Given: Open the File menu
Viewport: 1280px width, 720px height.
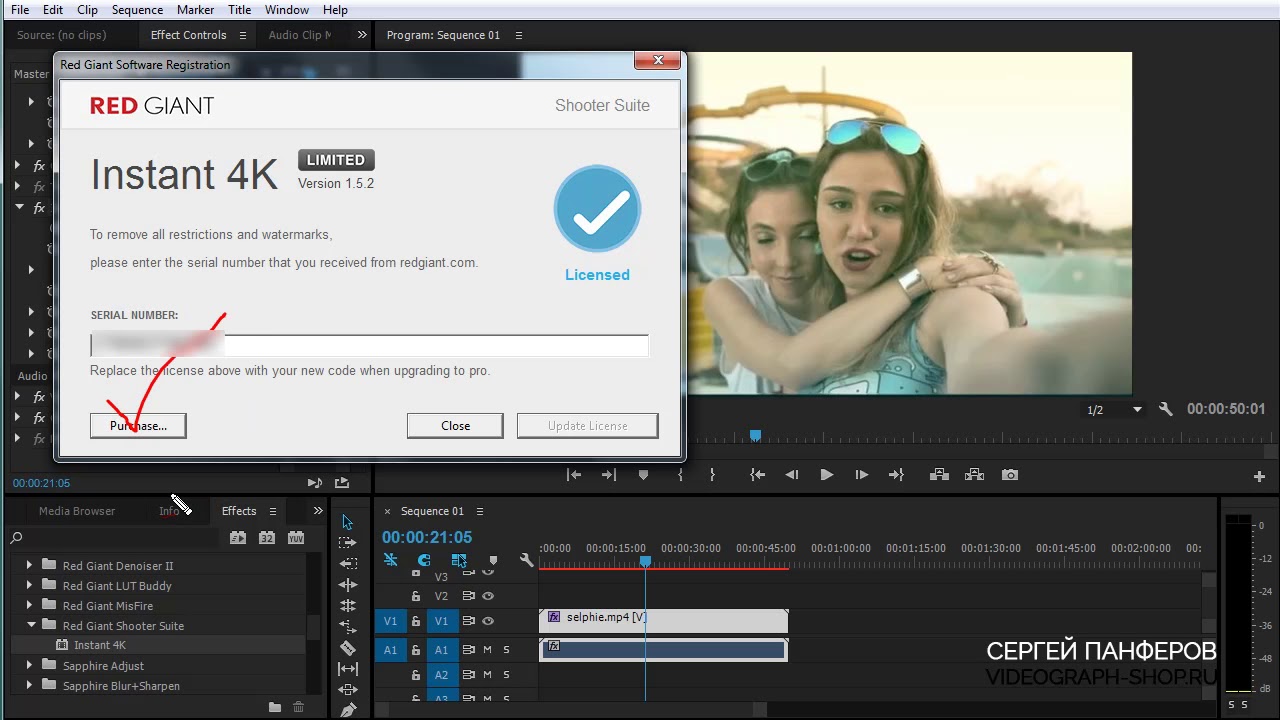Looking at the screenshot, I should click(19, 9).
